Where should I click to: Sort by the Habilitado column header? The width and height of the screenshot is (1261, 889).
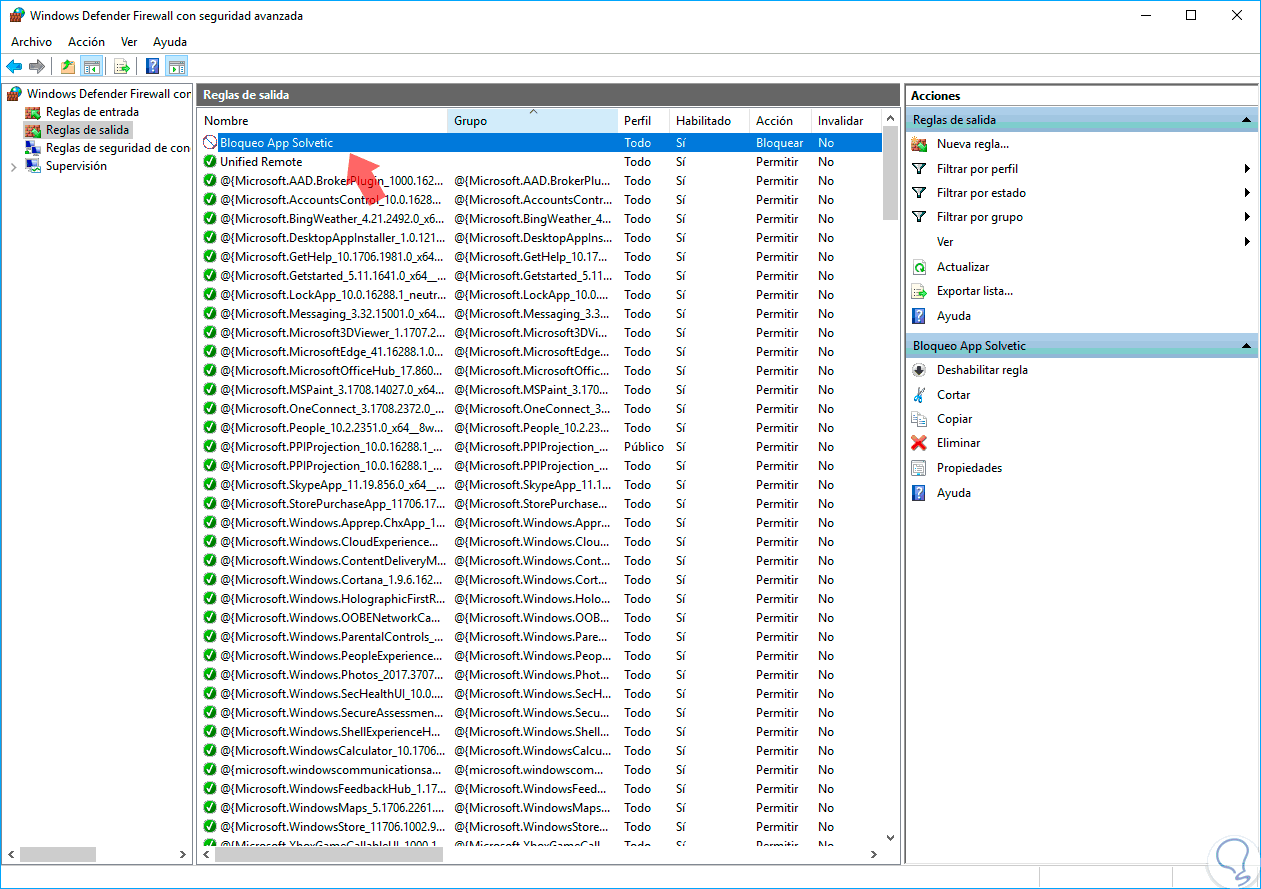(x=709, y=120)
